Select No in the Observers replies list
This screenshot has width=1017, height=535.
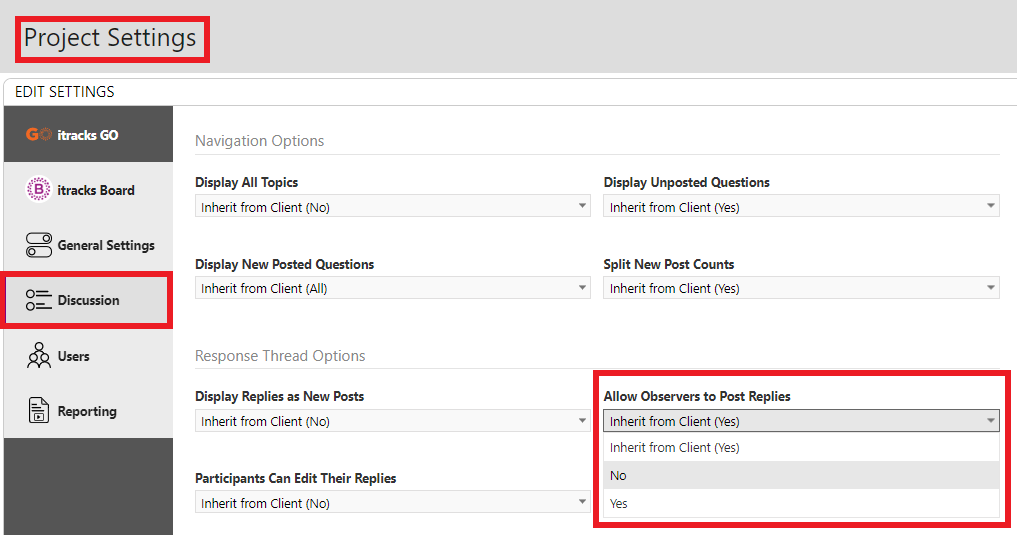coord(801,475)
